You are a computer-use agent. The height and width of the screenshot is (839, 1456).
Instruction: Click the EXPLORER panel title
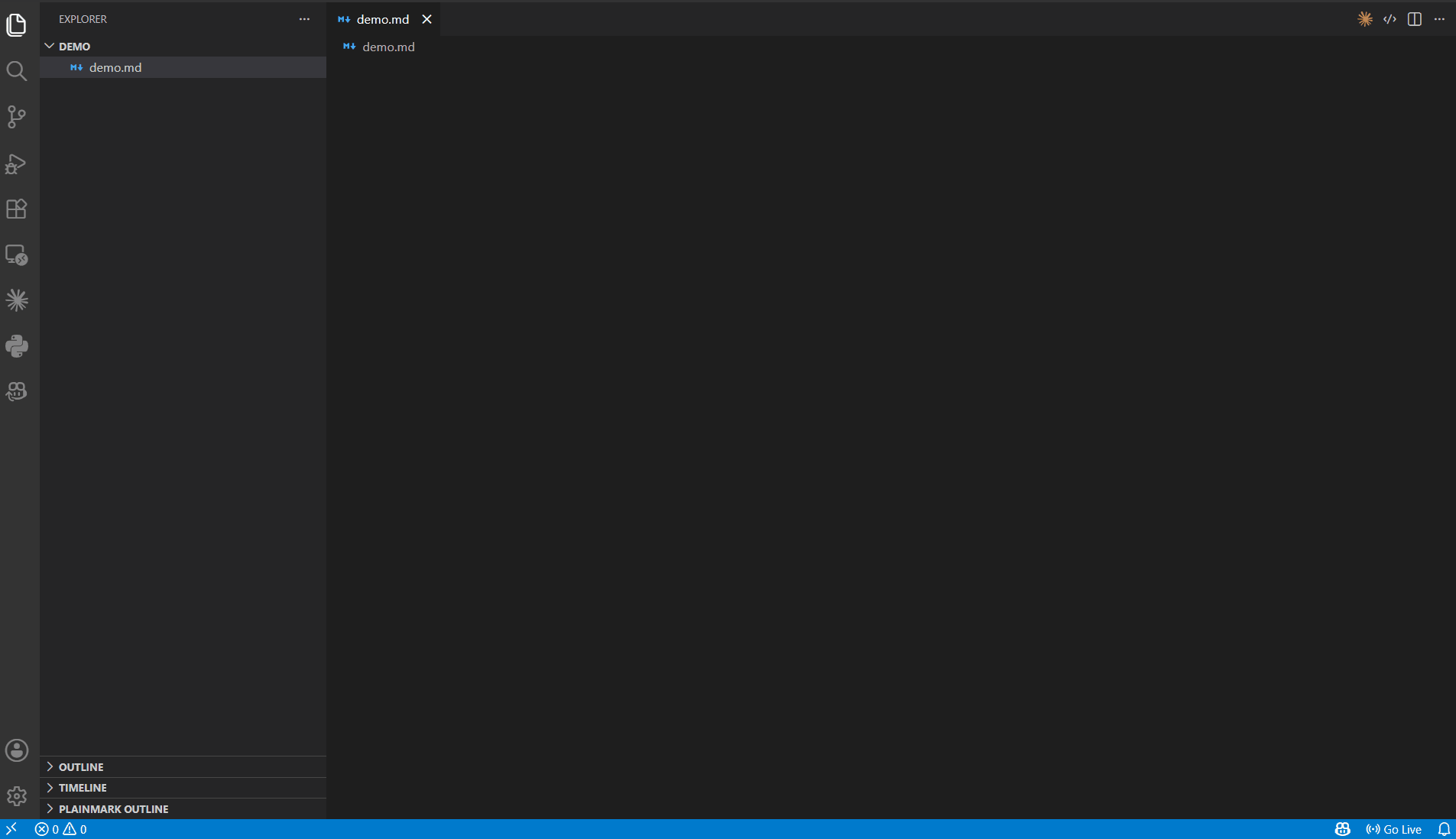click(x=83, y=19)
